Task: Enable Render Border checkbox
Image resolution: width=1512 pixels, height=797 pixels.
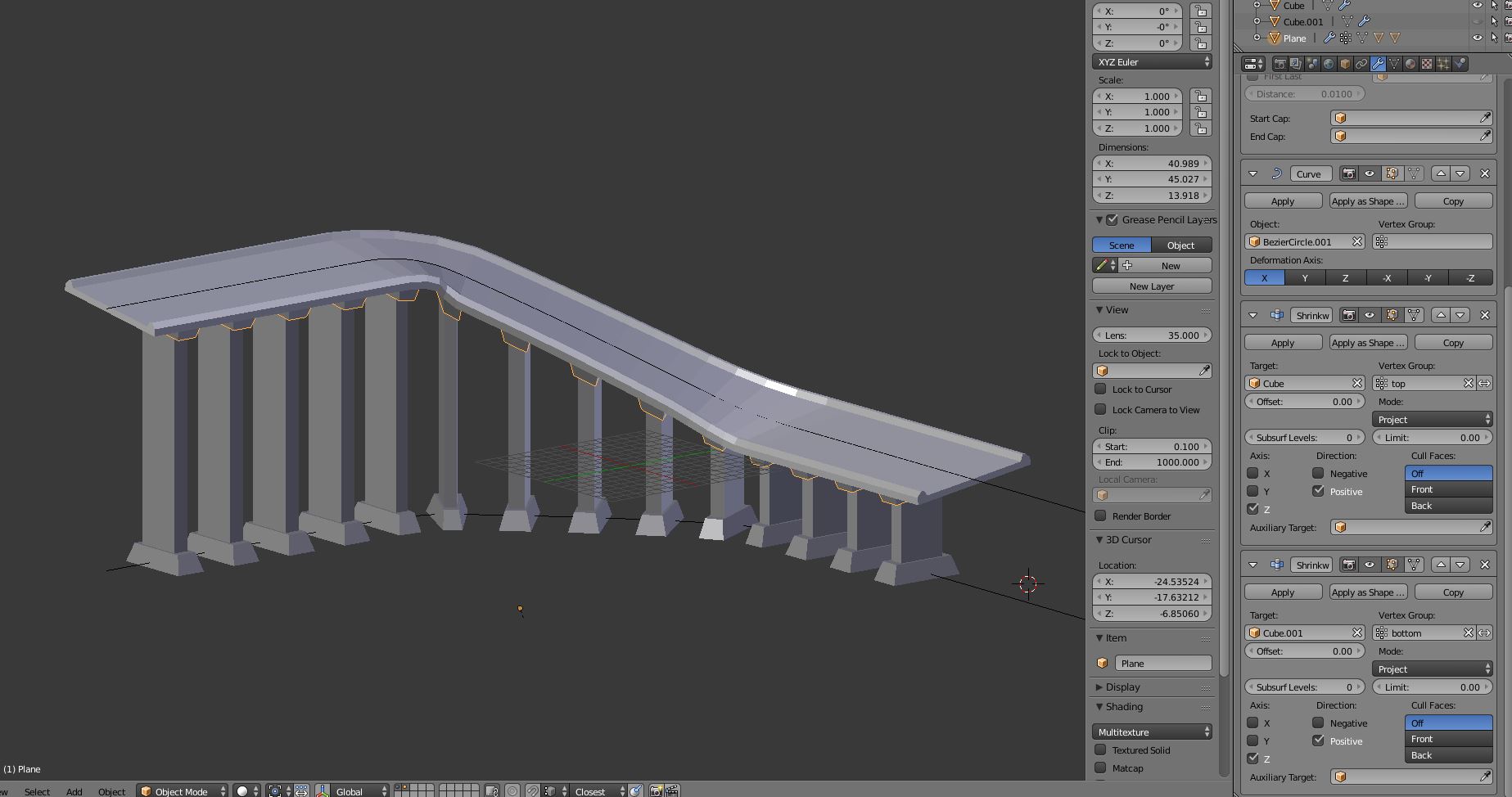Action: coord(1100,516)
